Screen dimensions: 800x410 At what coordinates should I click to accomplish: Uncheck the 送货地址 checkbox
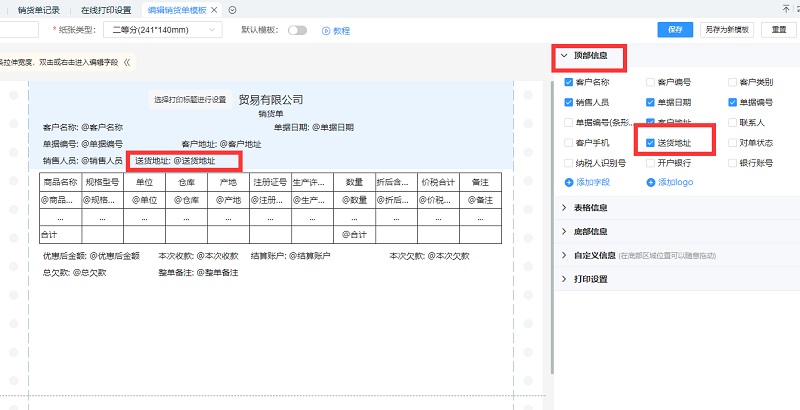point(651,143)
